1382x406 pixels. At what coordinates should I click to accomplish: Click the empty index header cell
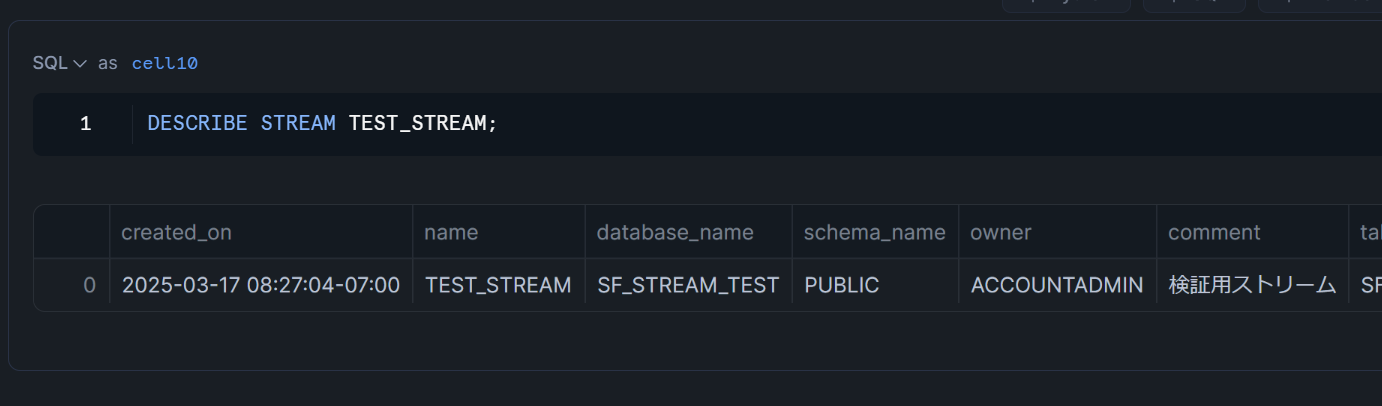pyautogui.click(x=72, y=232)
